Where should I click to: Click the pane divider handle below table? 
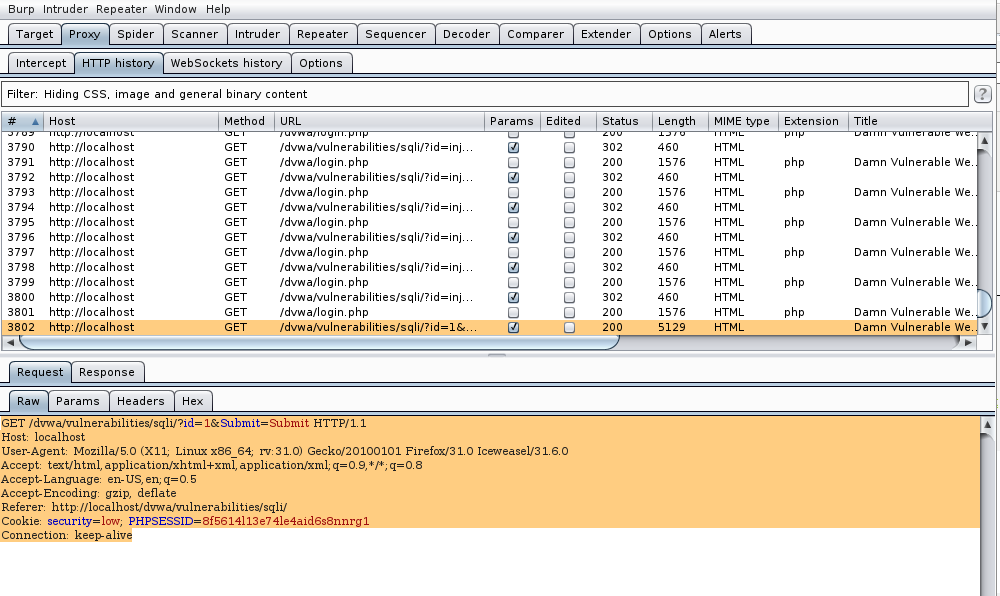click(x=497, y=355)
